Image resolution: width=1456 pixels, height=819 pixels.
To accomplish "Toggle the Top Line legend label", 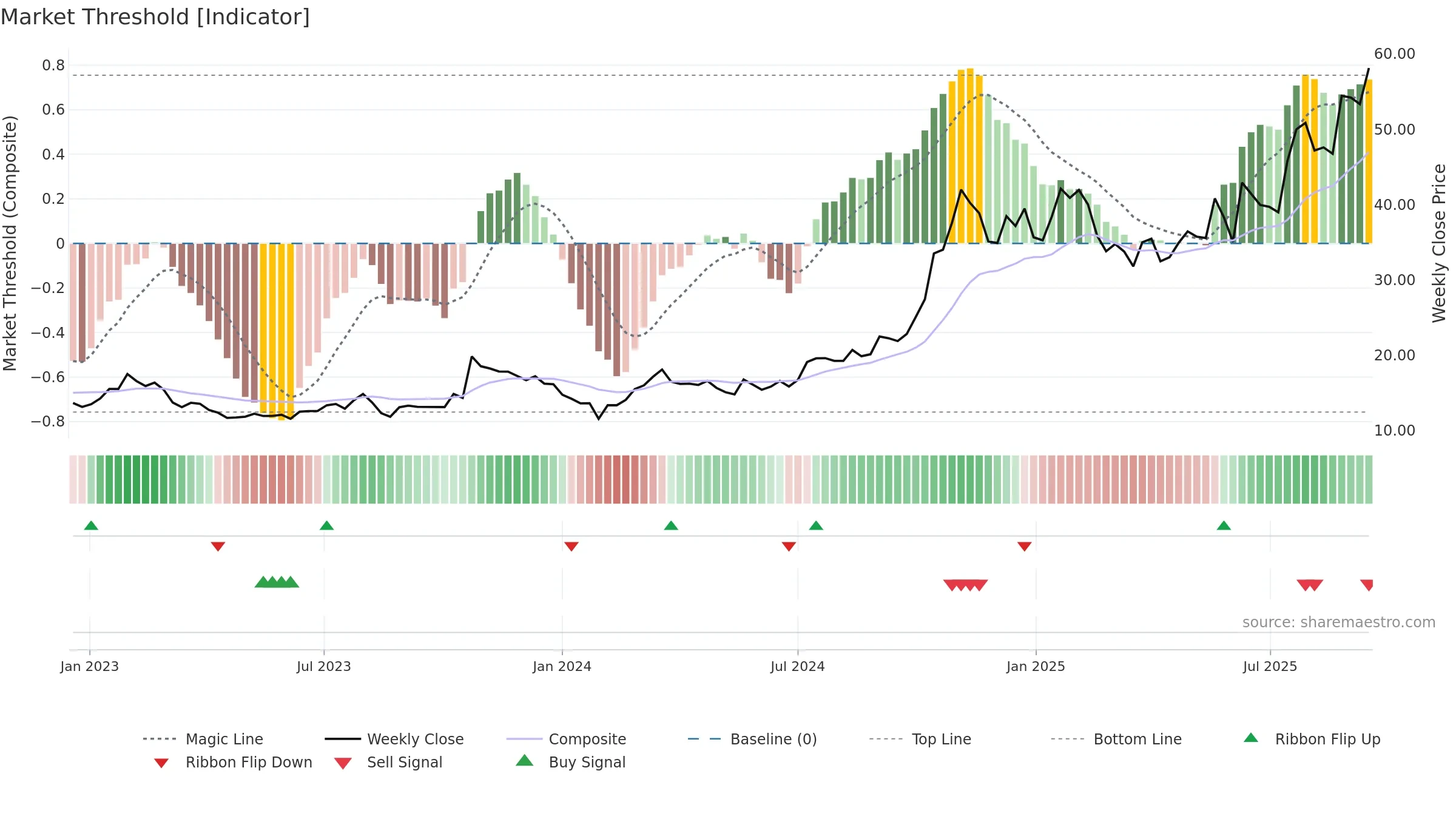I will [942, 739].
